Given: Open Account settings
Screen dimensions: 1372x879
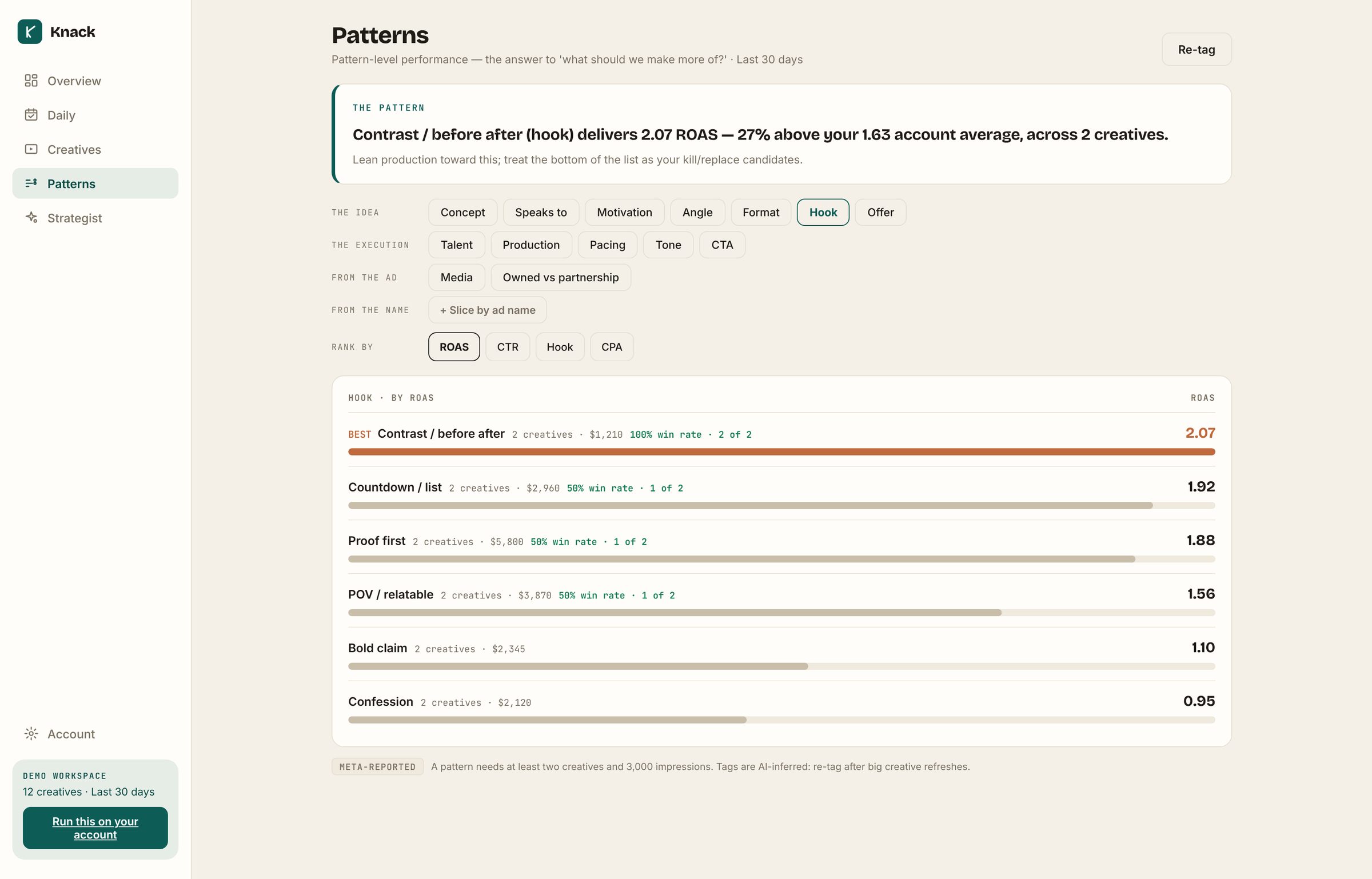Looking at the screenshot, I should [95, 734].
